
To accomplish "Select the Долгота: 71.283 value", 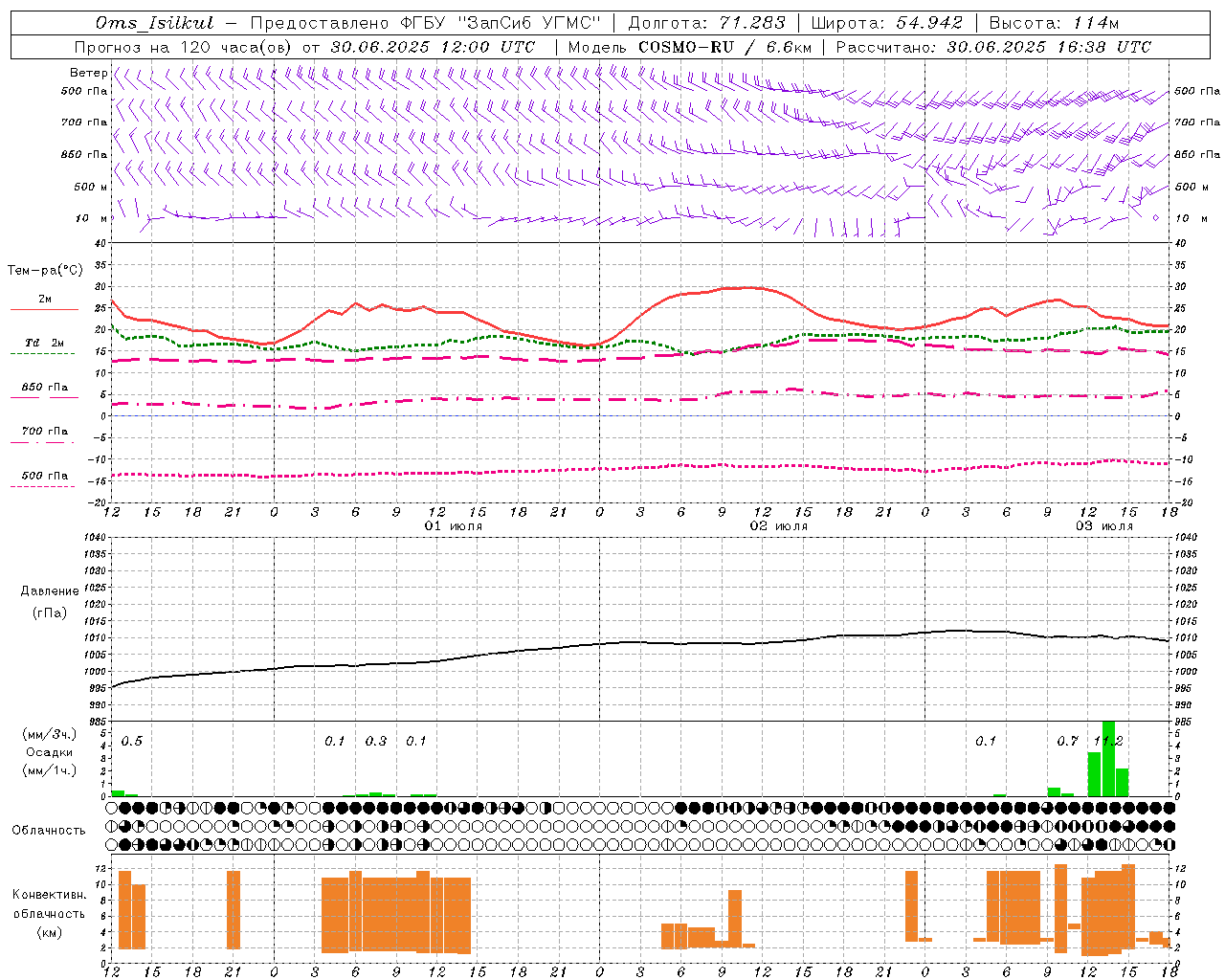I will point(706,23).
